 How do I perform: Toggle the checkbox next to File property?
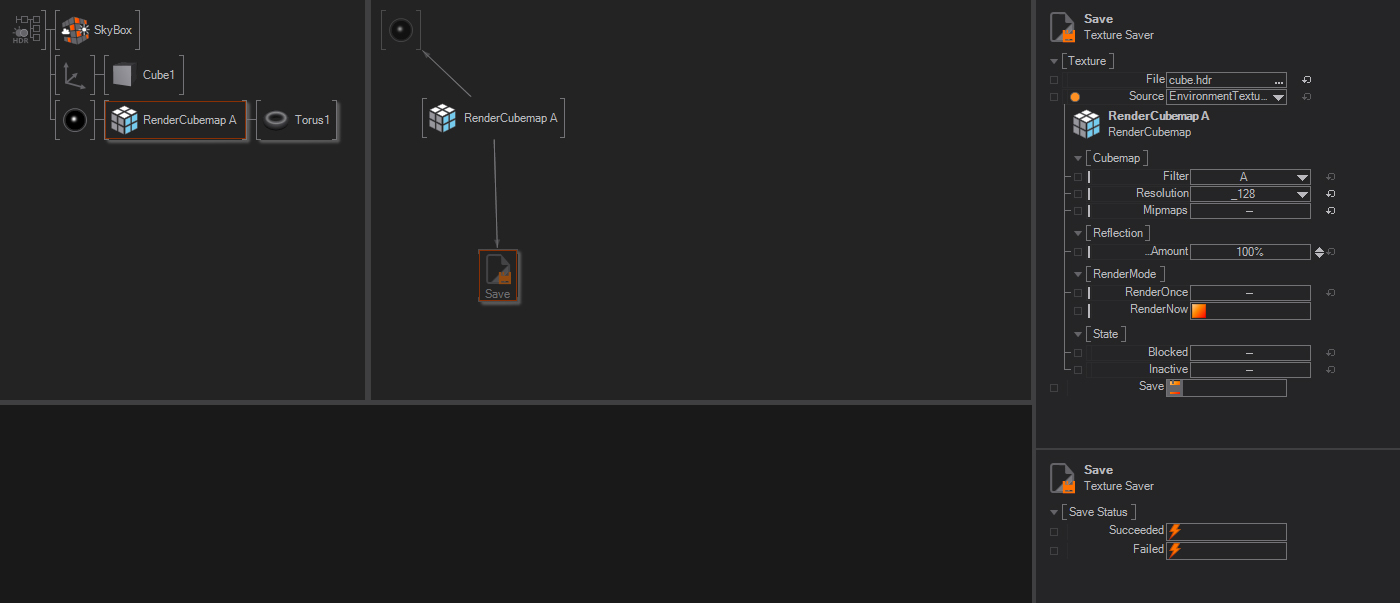pyautogui.click(x=1054, y=80)
